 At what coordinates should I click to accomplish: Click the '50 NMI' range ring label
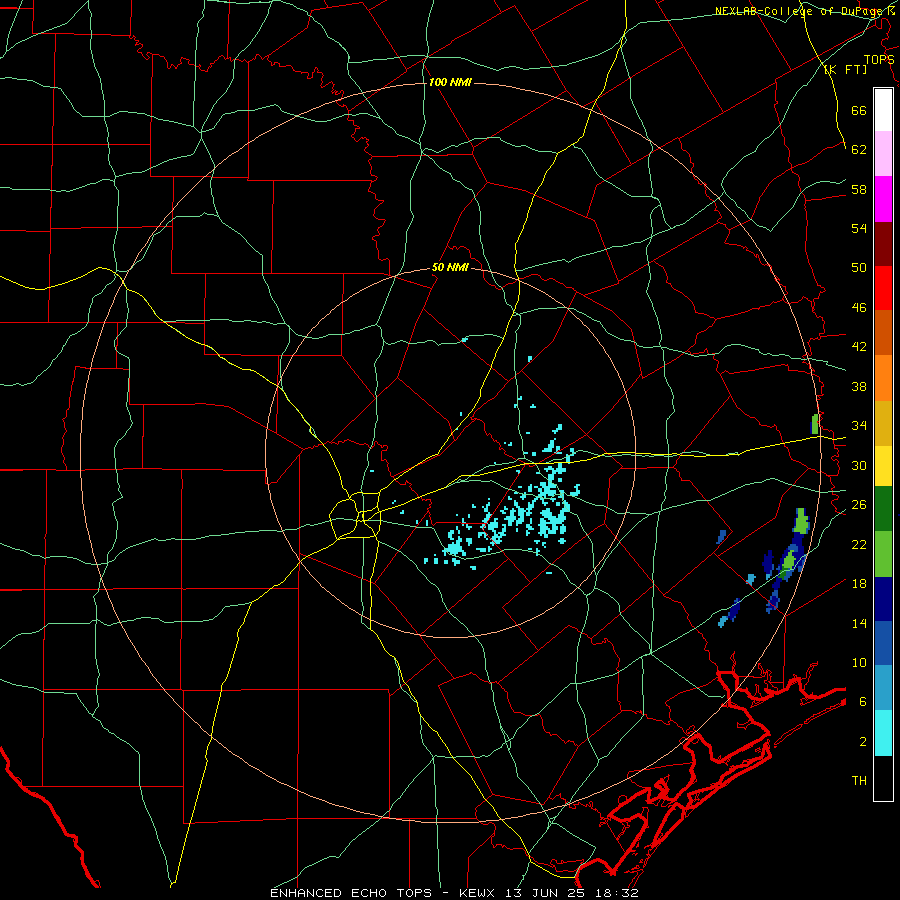(450, 267)
